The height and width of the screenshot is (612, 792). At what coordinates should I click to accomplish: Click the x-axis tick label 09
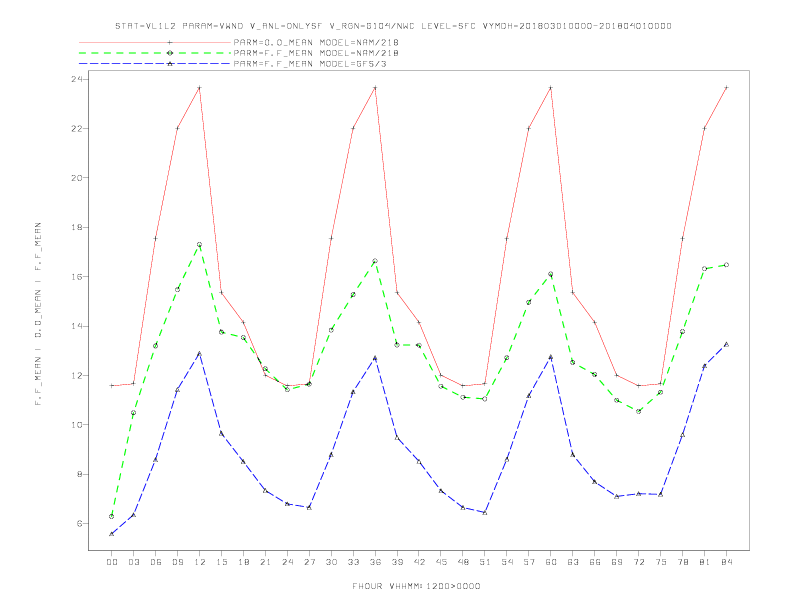[177, 562]
